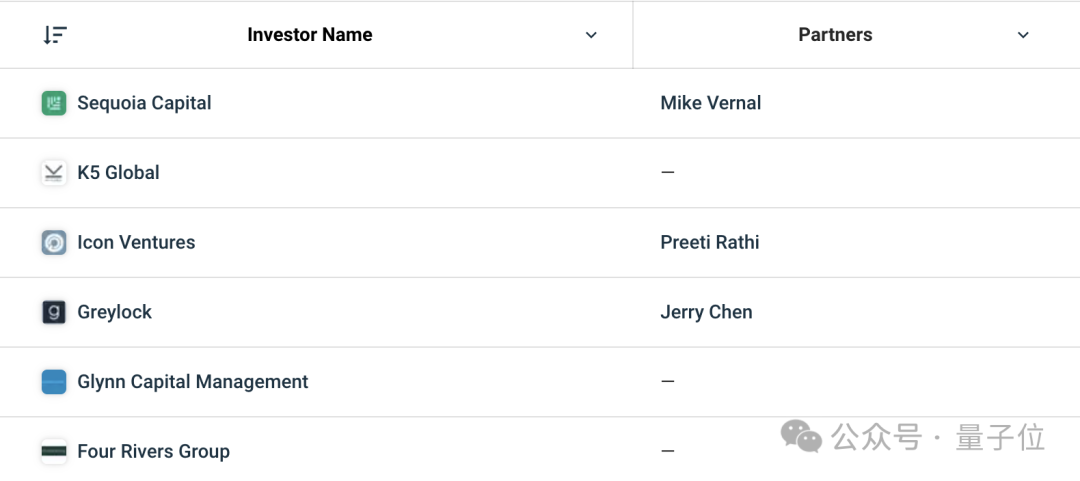Screen dimensions: 1080x481
Task: Open the Four Rivers Group link
Action: click(x=154, y=451)
